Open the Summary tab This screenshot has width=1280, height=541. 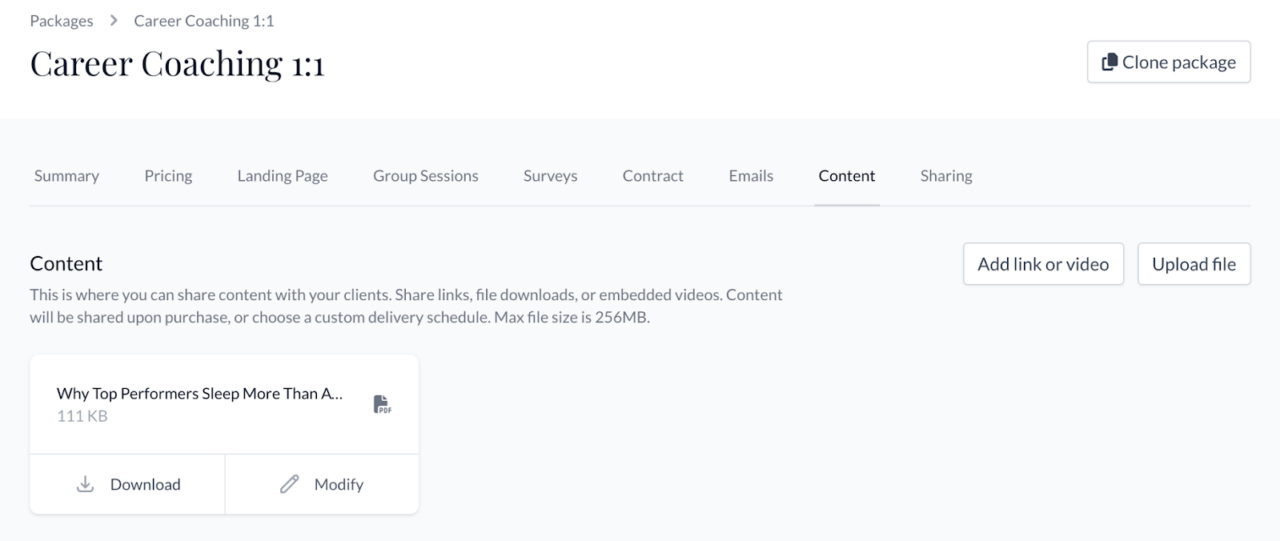pos(67,176)
